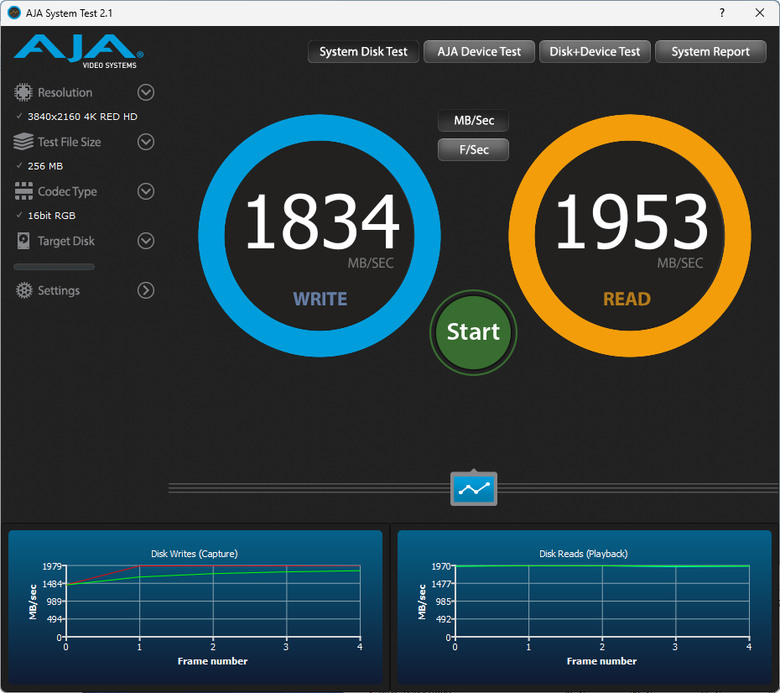Viewport: 780px width, 693px height.
Task: Click the Settings gear icon
Action: [x=24, y=290]
